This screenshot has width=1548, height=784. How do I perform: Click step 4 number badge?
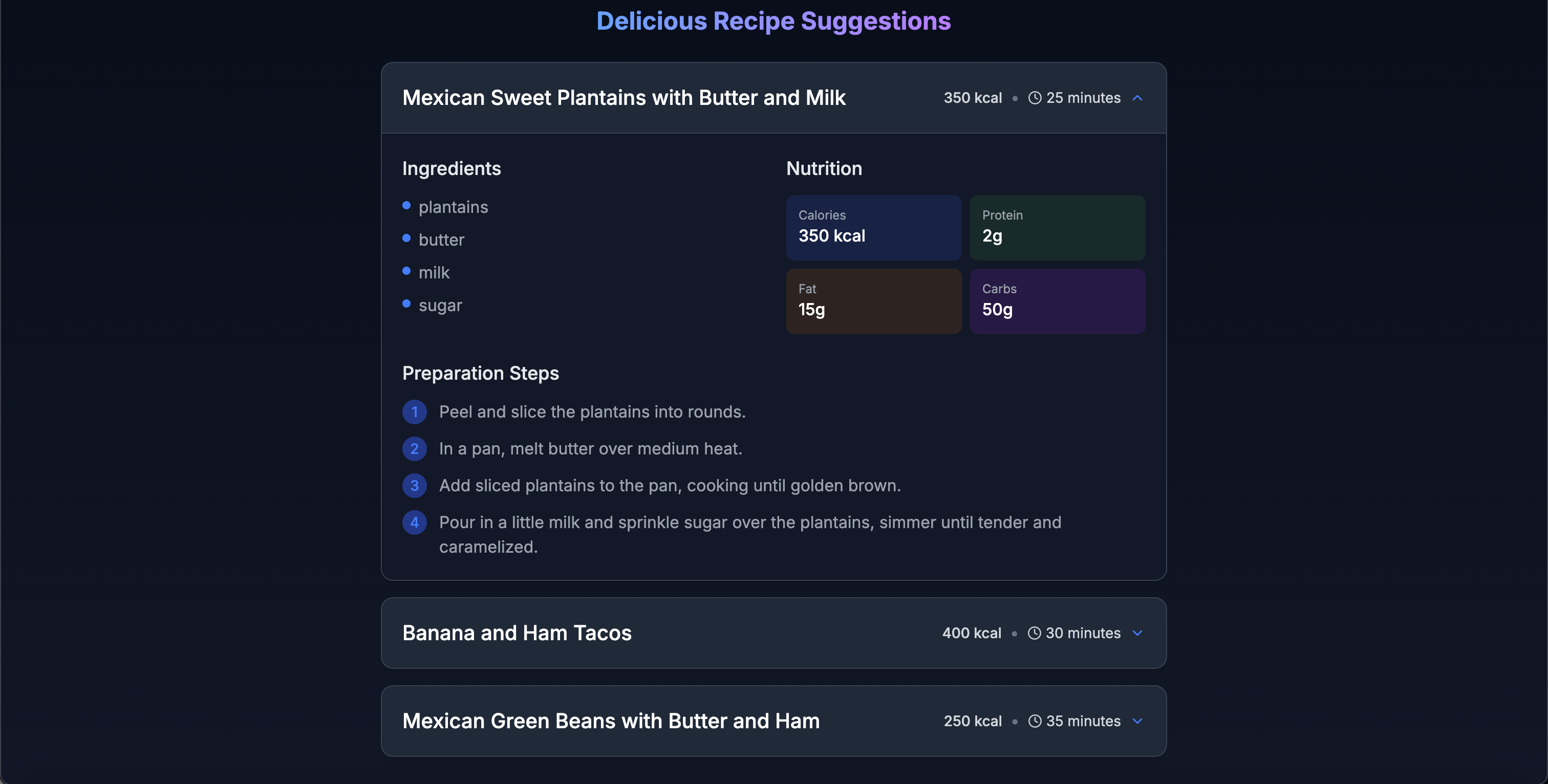point(414,522)
